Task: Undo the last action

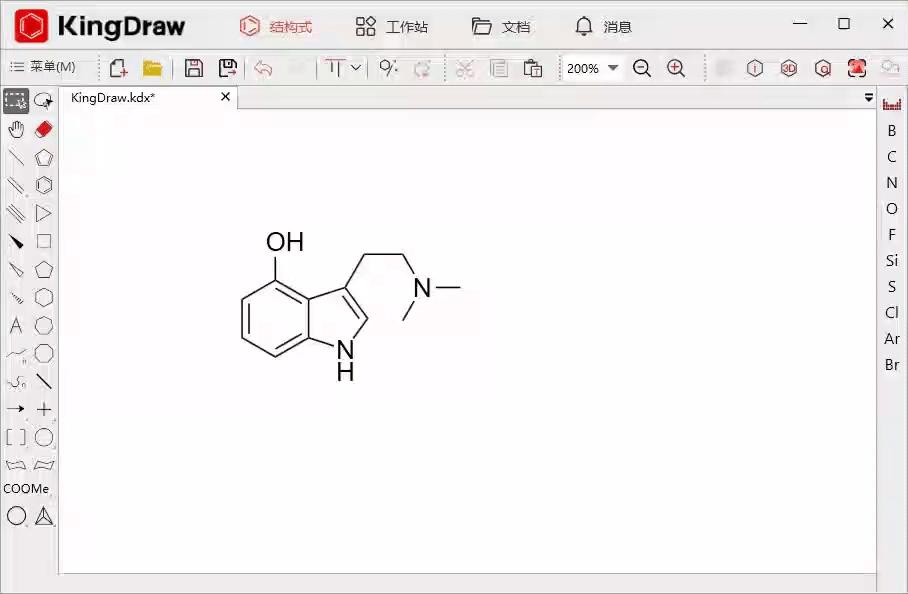Action: pyautogui.click(x=263, y=68)
